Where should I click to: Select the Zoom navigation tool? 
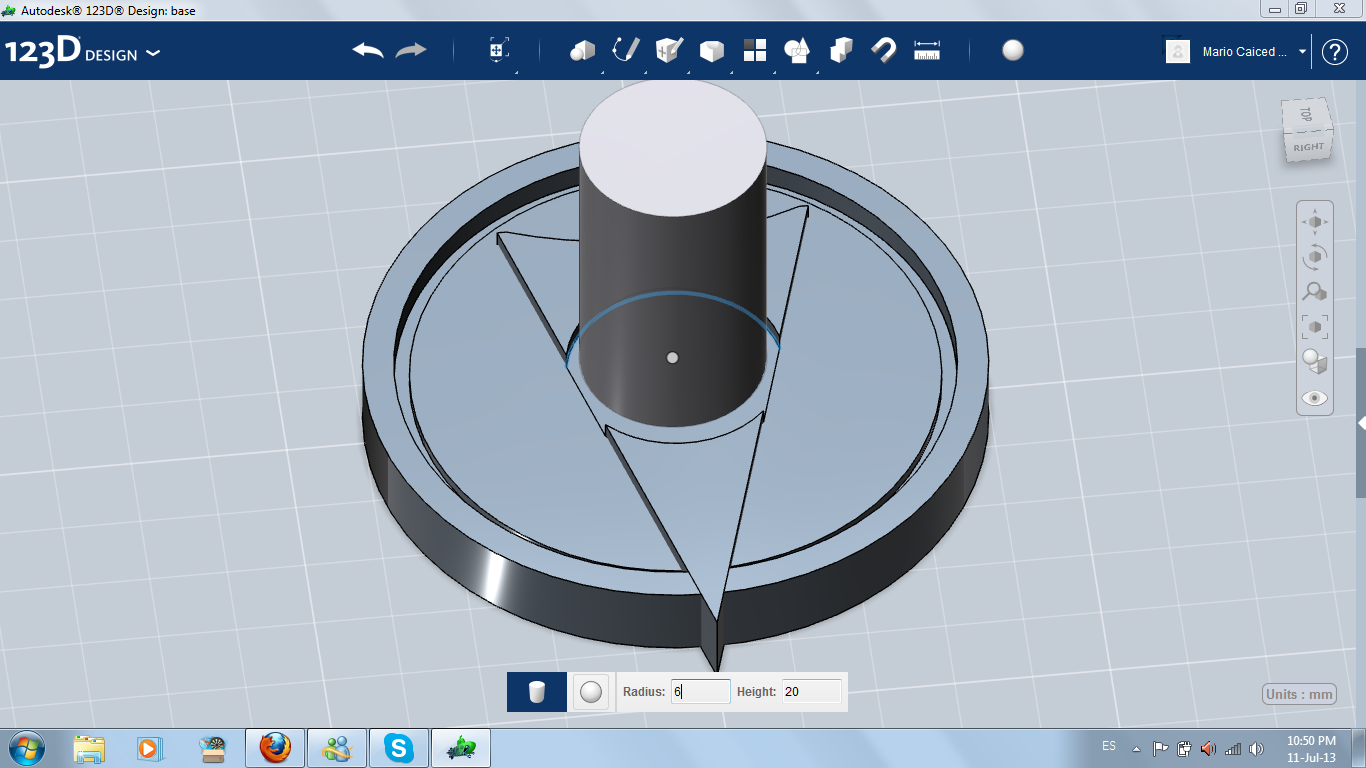(x=1315, y=292)
